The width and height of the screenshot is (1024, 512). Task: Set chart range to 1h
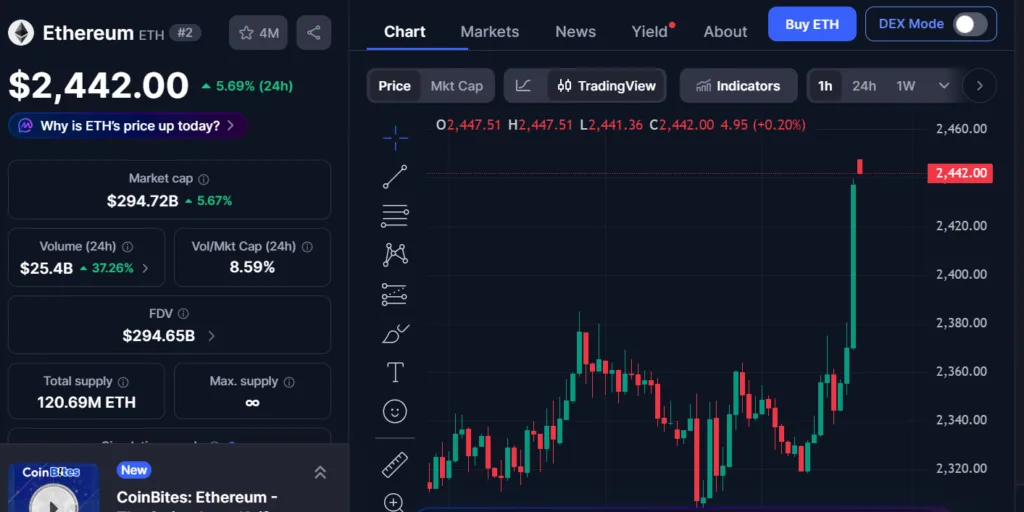point(825,86)
